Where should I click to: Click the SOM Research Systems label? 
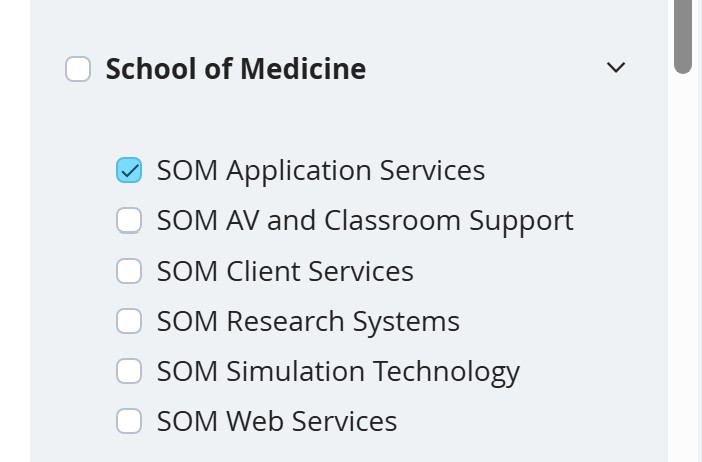[x=308, y=321]
